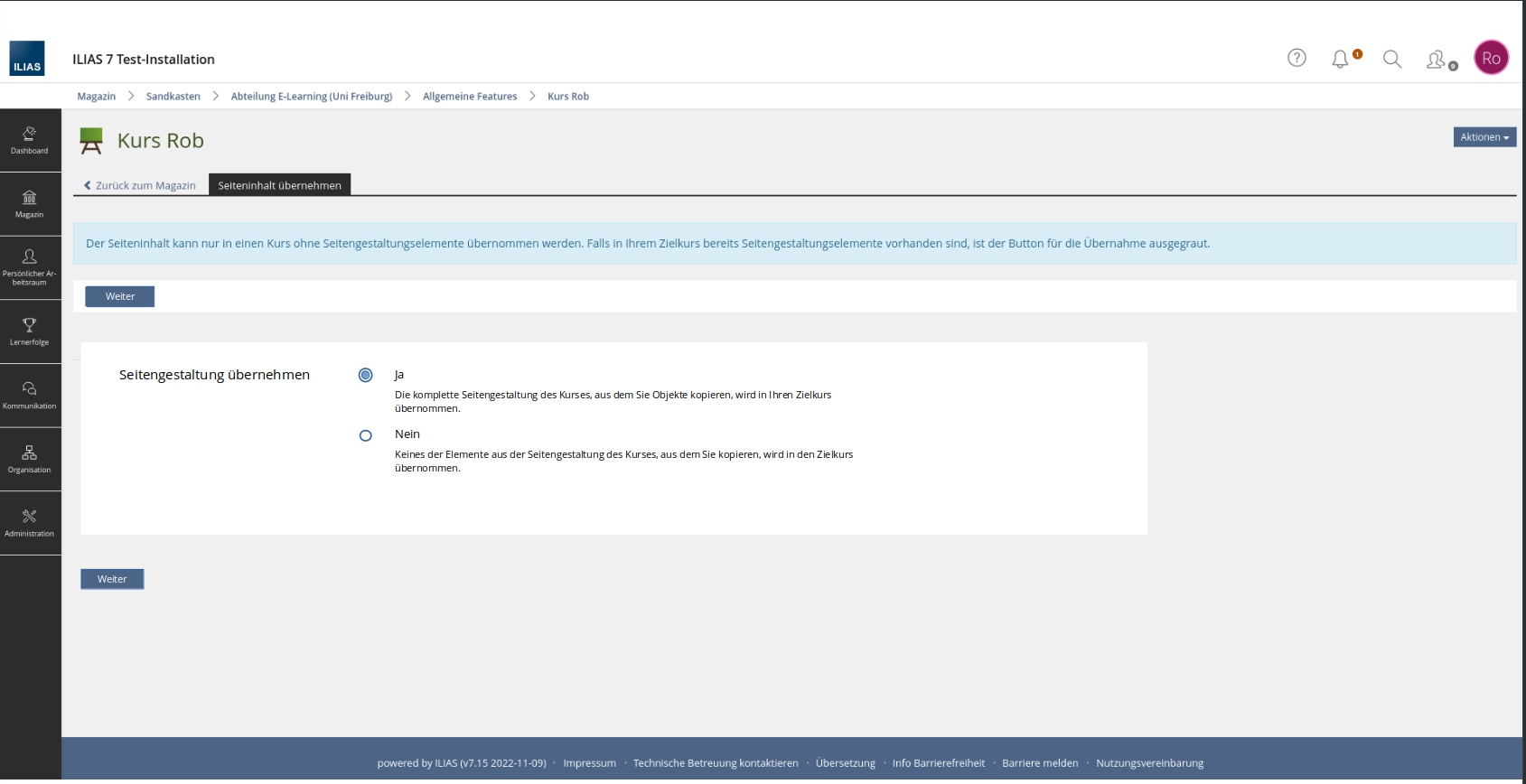Click the search magnifier icon
Screen dimensions: 1526x784
click(1392, 60)
